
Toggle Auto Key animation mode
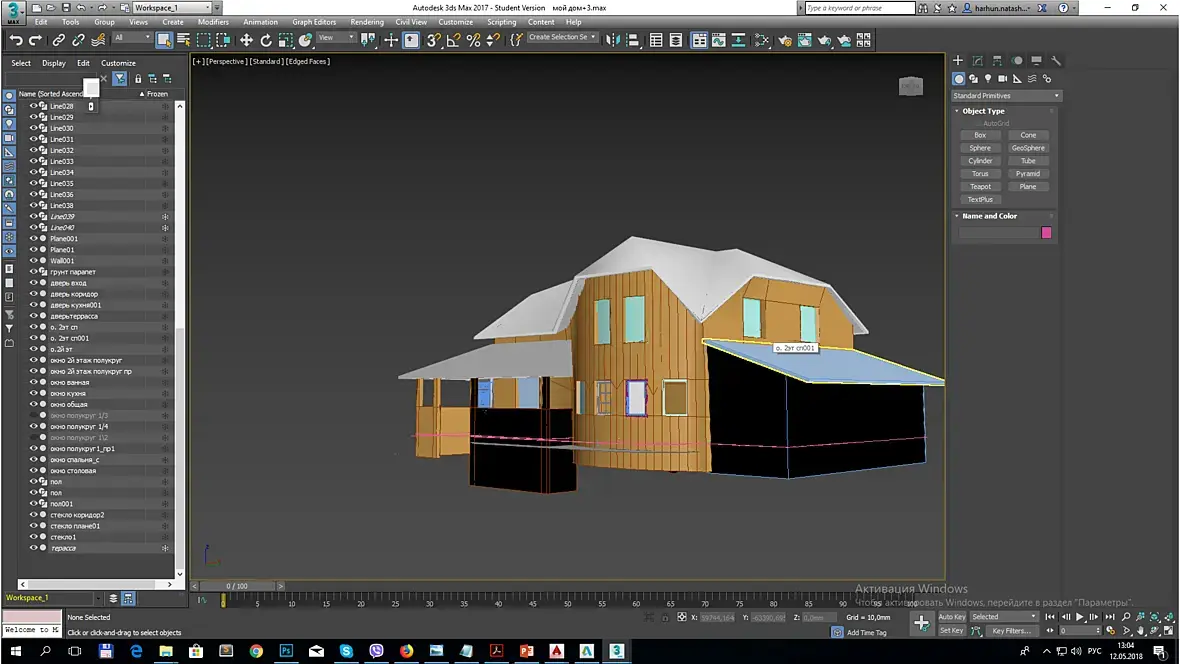952,617
